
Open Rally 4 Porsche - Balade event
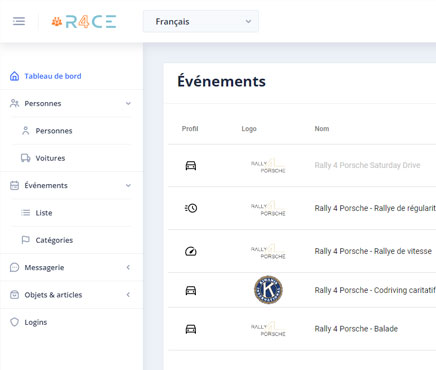[x=356, y=329]
